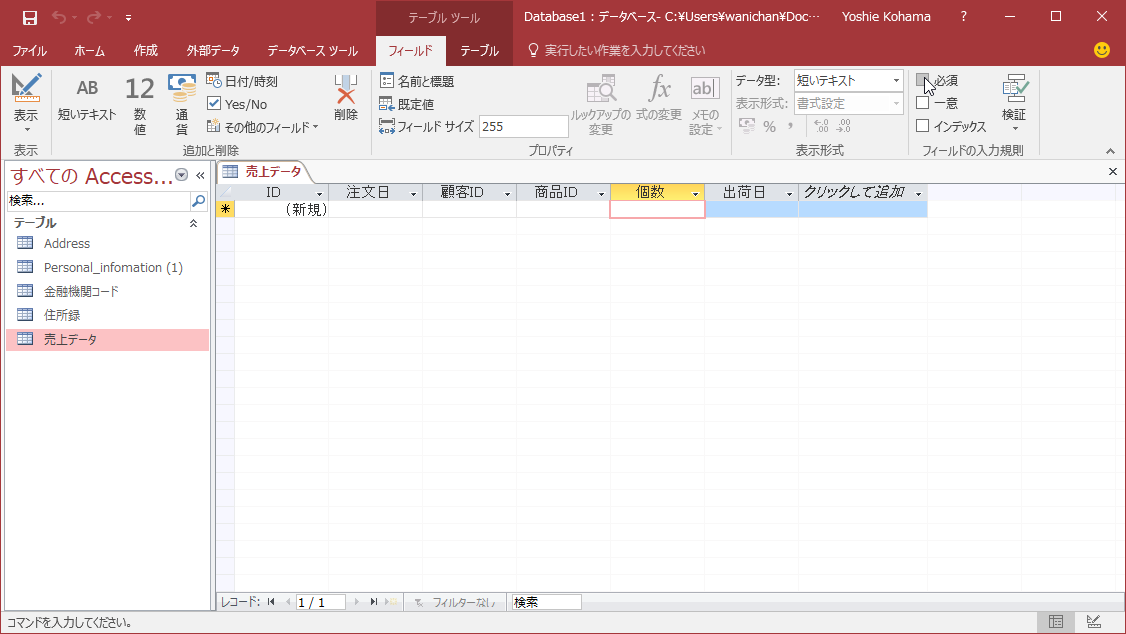Viewport: 1126px width, 634px height.
Task: Add a Date/Time (日付/時刻) field
Action: (x=242, y=81)
